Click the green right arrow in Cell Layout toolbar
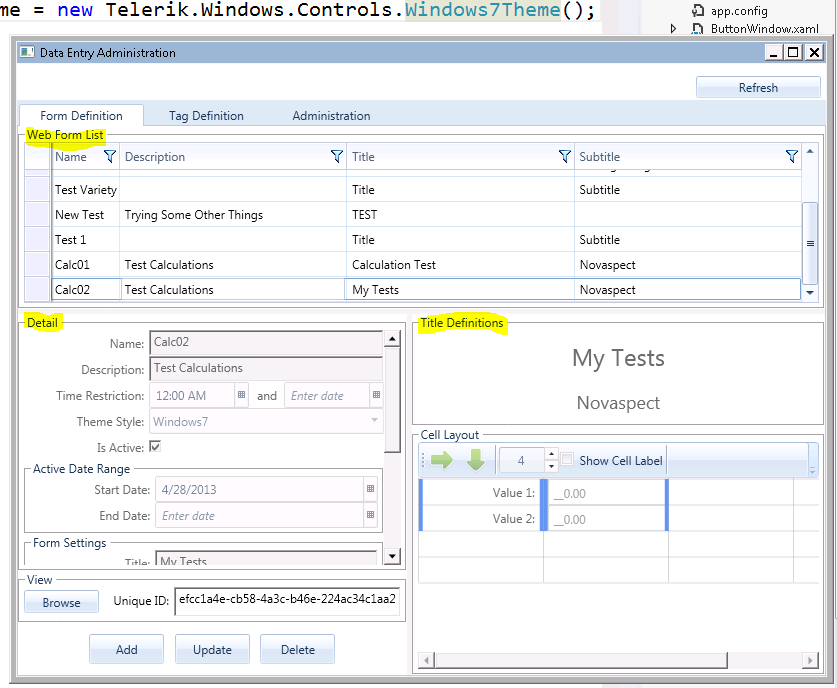The width and height of the screenshot is (837, 688). point(441,460)
